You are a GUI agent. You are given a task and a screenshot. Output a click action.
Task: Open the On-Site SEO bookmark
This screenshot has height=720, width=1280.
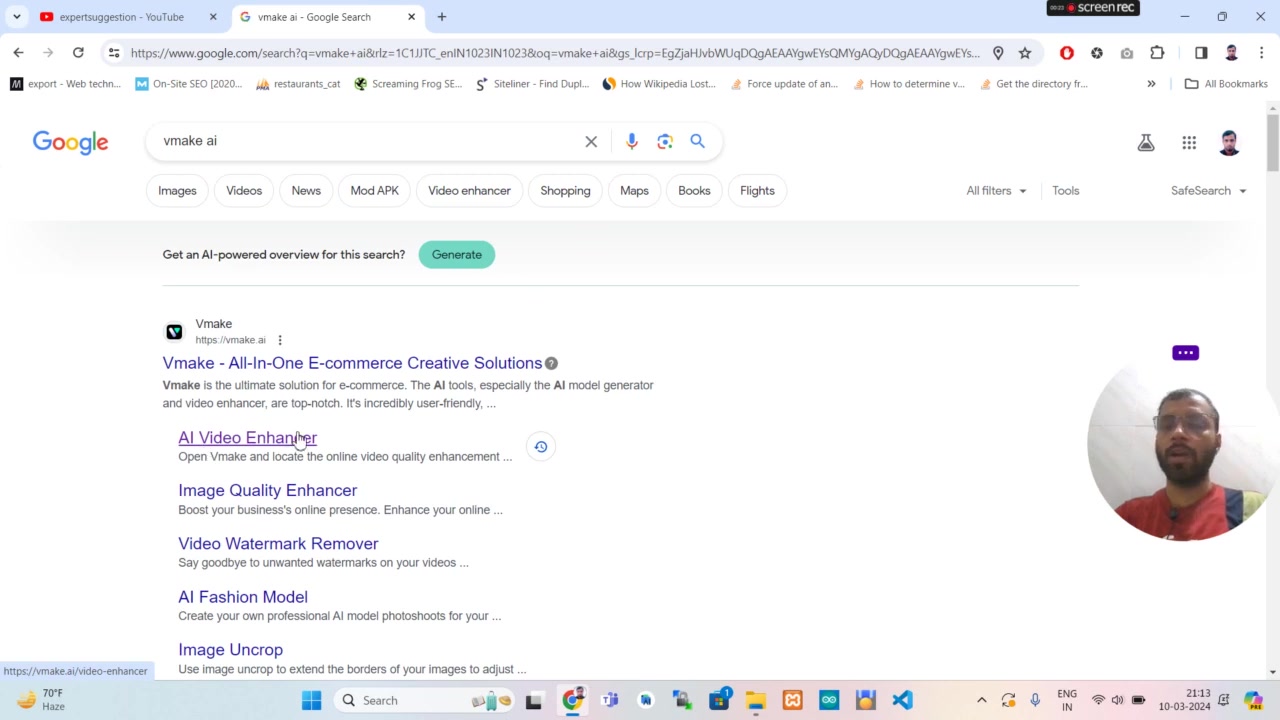tap(189, 84)
